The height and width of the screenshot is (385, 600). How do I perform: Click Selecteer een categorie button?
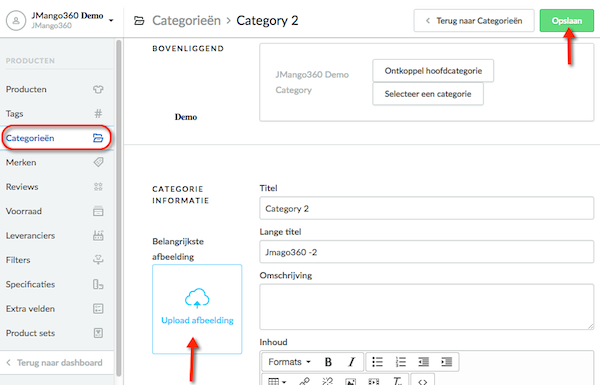(x=428, y=94)
